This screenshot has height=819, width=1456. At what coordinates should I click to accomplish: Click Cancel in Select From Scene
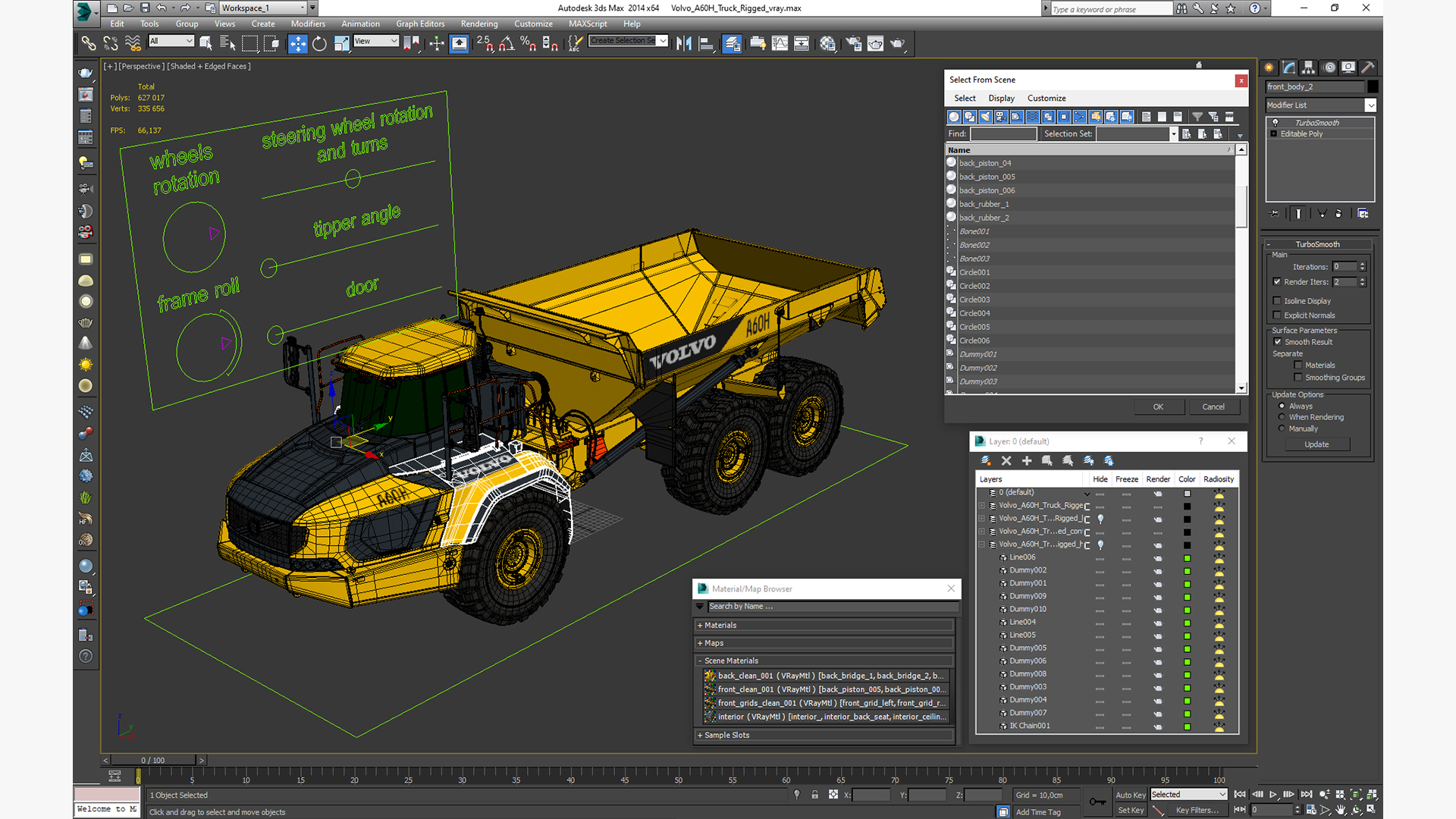(x=1213, y=407)
